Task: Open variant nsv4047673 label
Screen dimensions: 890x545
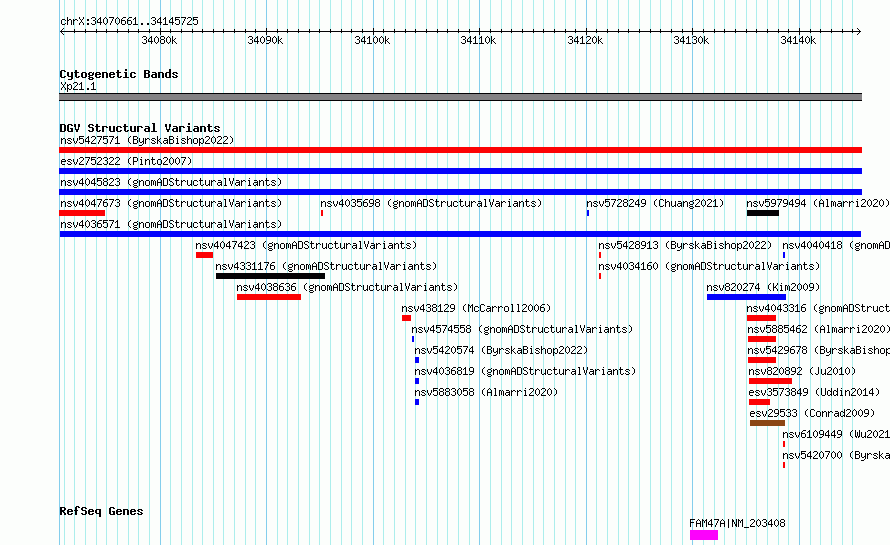Action: click(x=171, y=203)
